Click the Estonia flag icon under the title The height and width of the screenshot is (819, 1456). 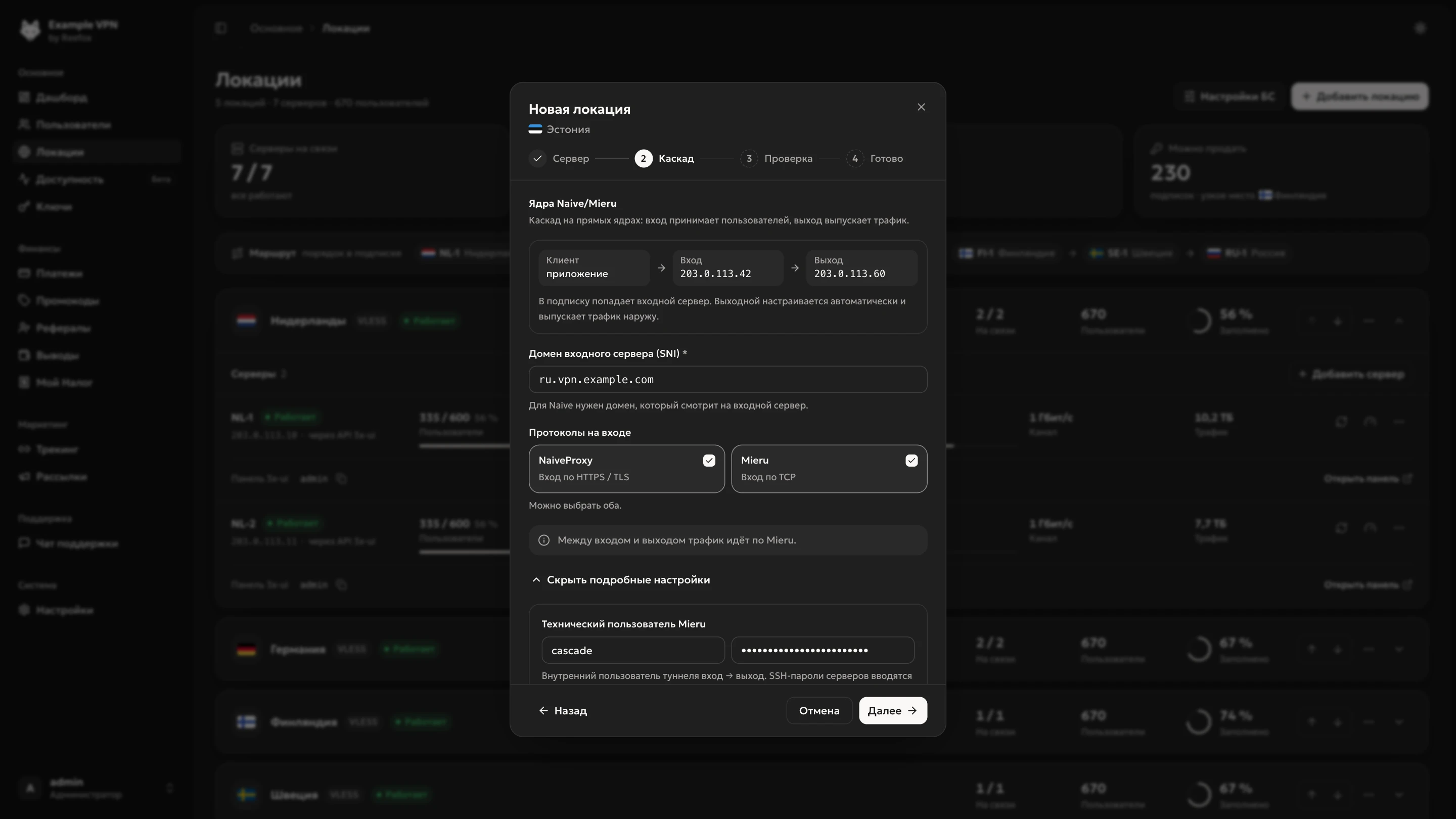coord(535,129)
